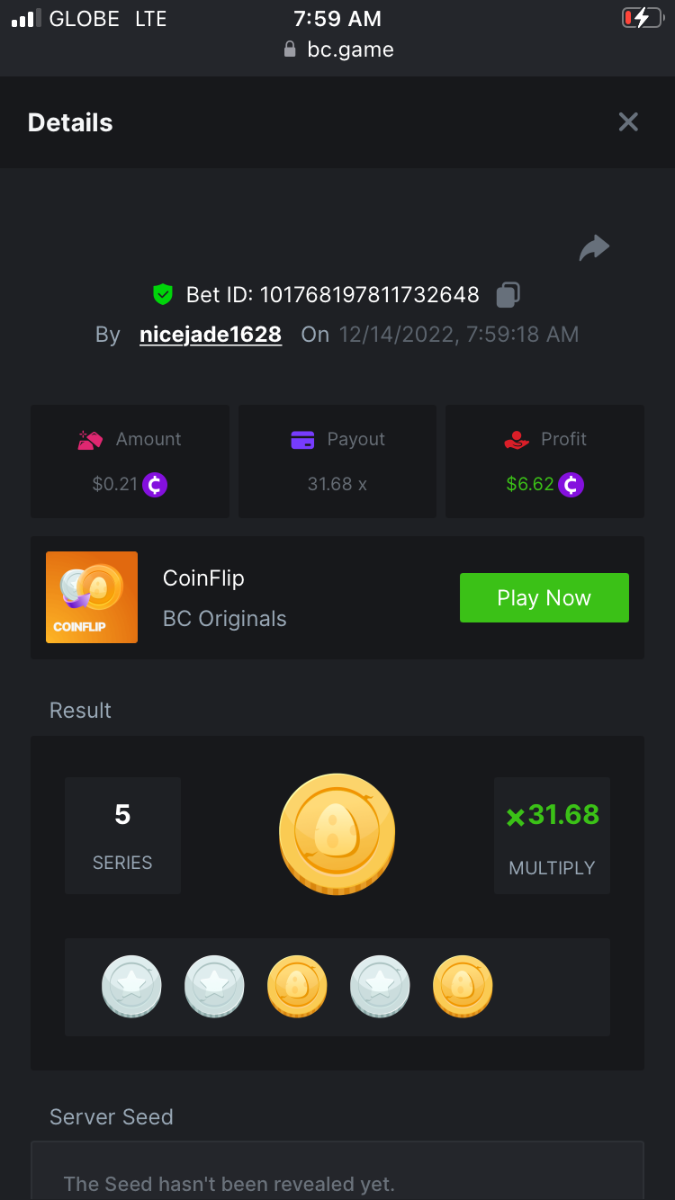Tap the x31.68 Multiply box
The height and width of the screenshot is (1200, 675).
tap(552, 836)
